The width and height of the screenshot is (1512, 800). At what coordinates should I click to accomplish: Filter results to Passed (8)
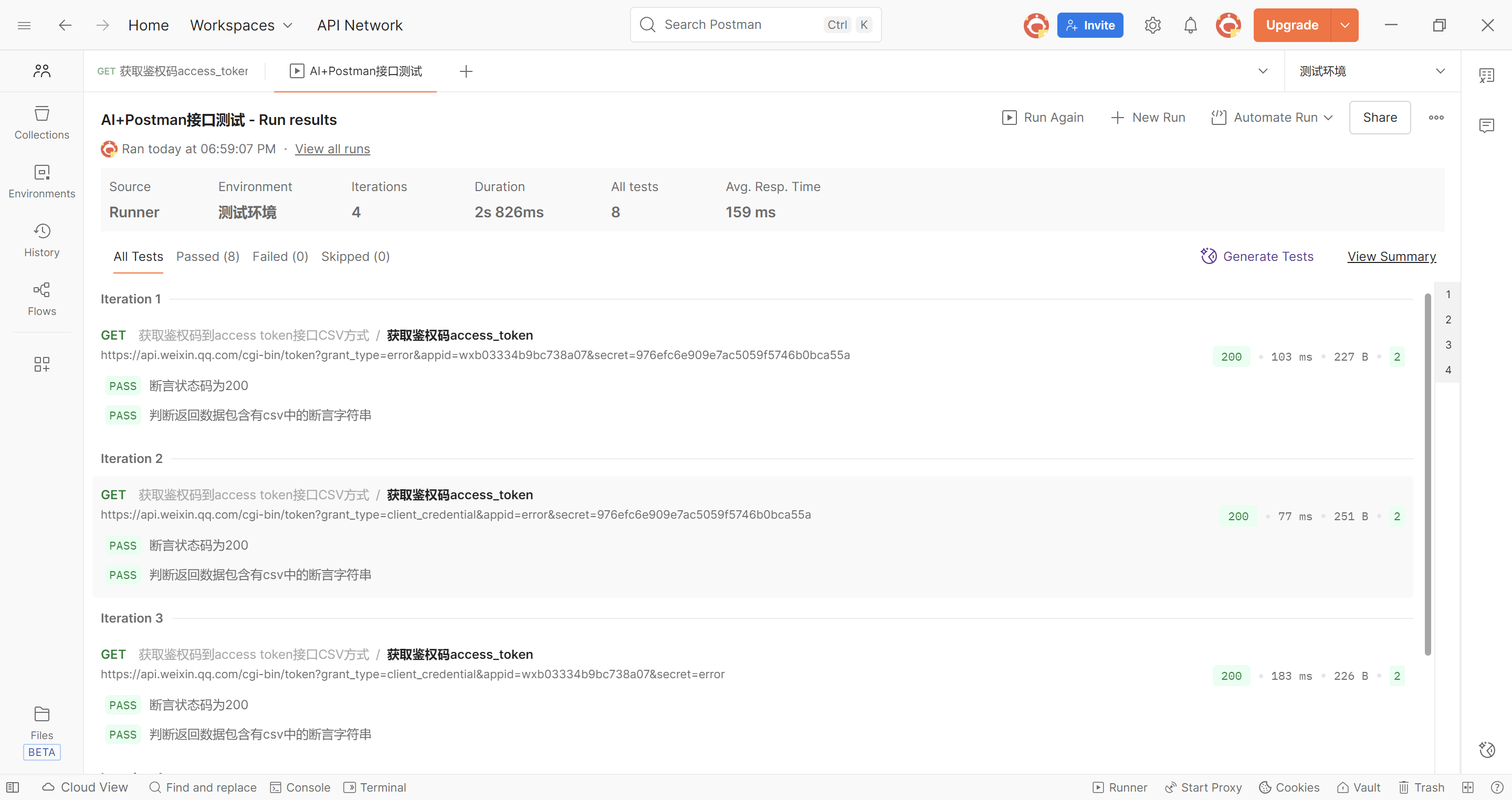tap(208, 257)
